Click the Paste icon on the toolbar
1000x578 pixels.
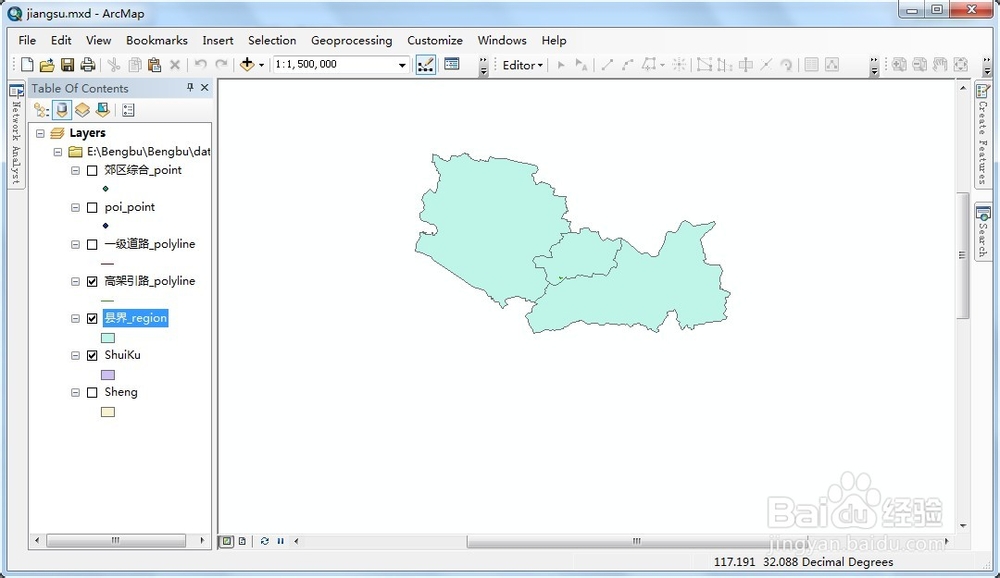(x=155, y=64)
